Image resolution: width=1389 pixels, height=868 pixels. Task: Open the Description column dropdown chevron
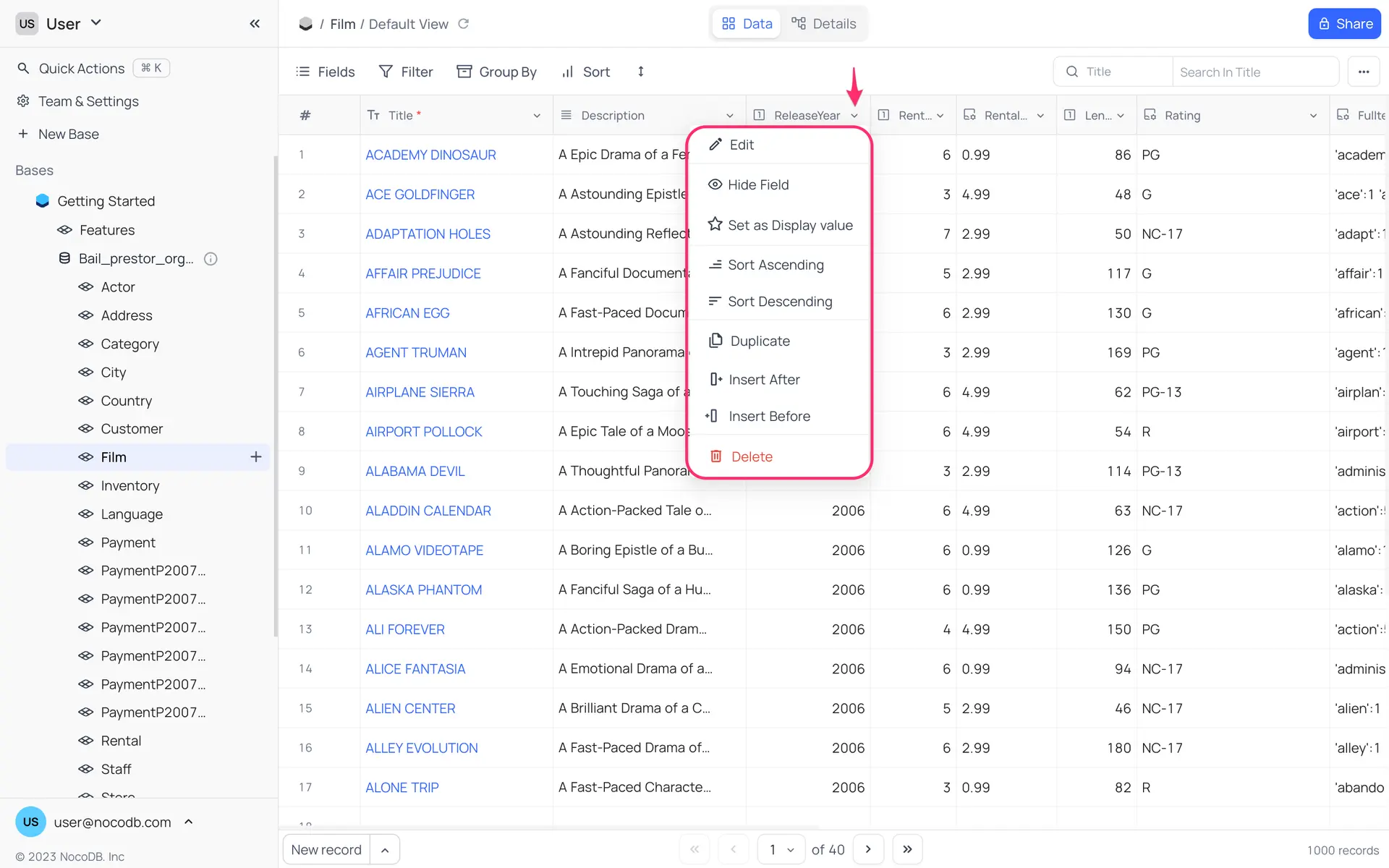click(730, 116)
